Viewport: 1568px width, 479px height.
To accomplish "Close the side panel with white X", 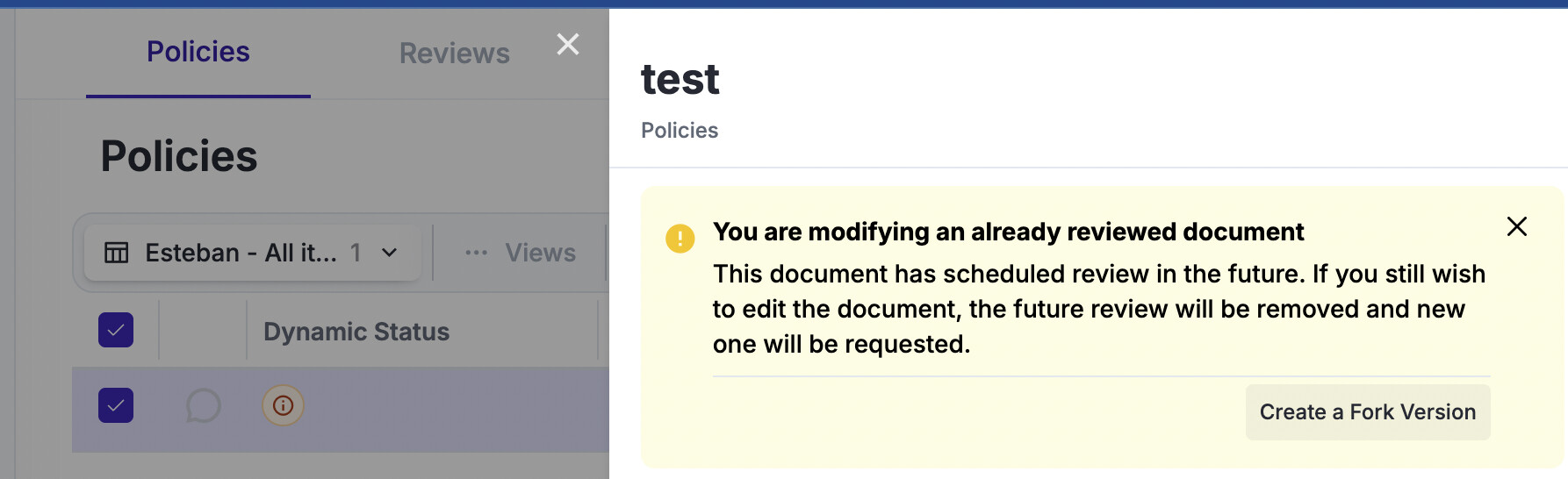I will pyautogui.click(x=568, y=44).
